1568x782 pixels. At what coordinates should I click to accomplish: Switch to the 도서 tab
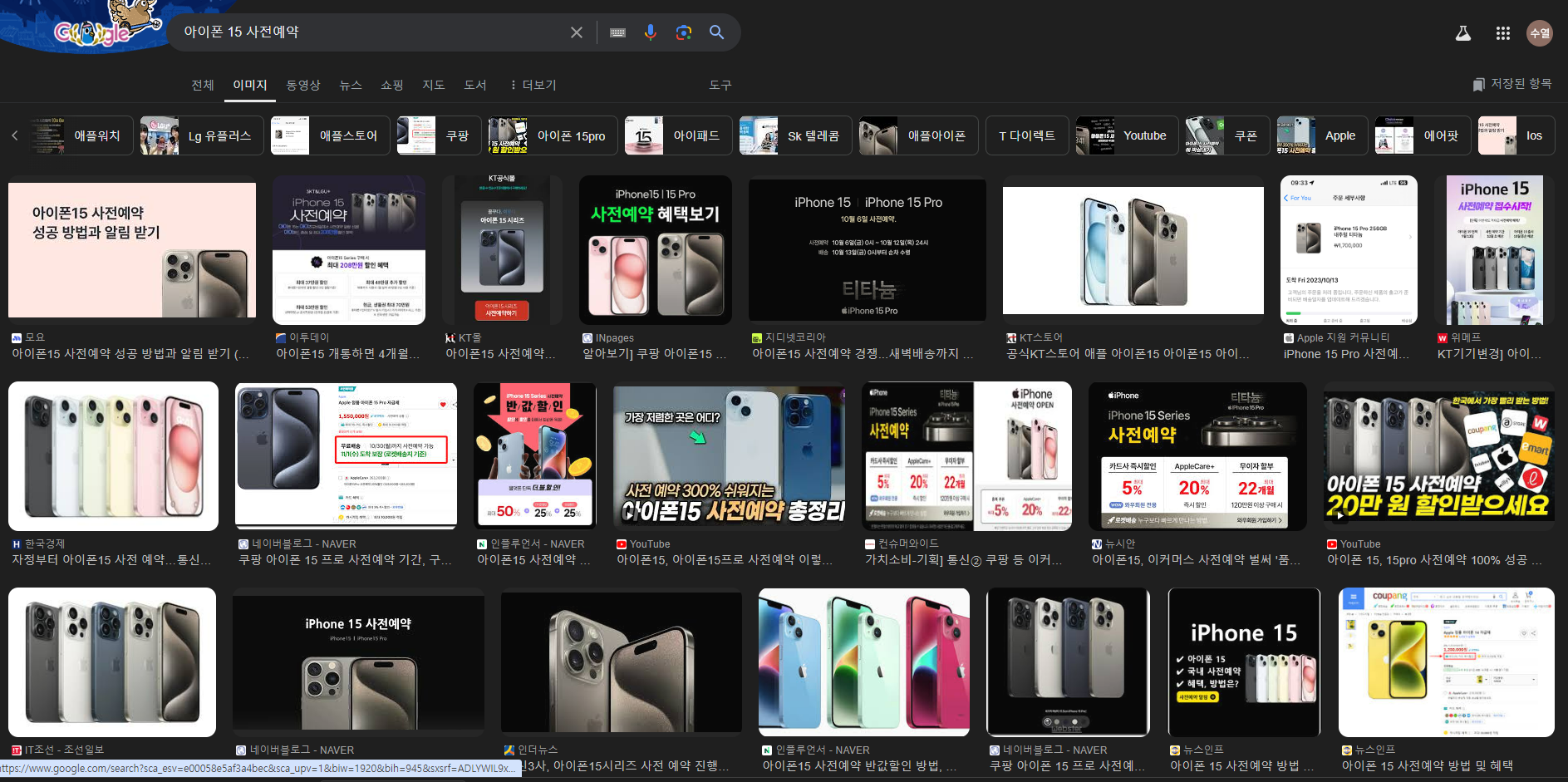[475, 85]
